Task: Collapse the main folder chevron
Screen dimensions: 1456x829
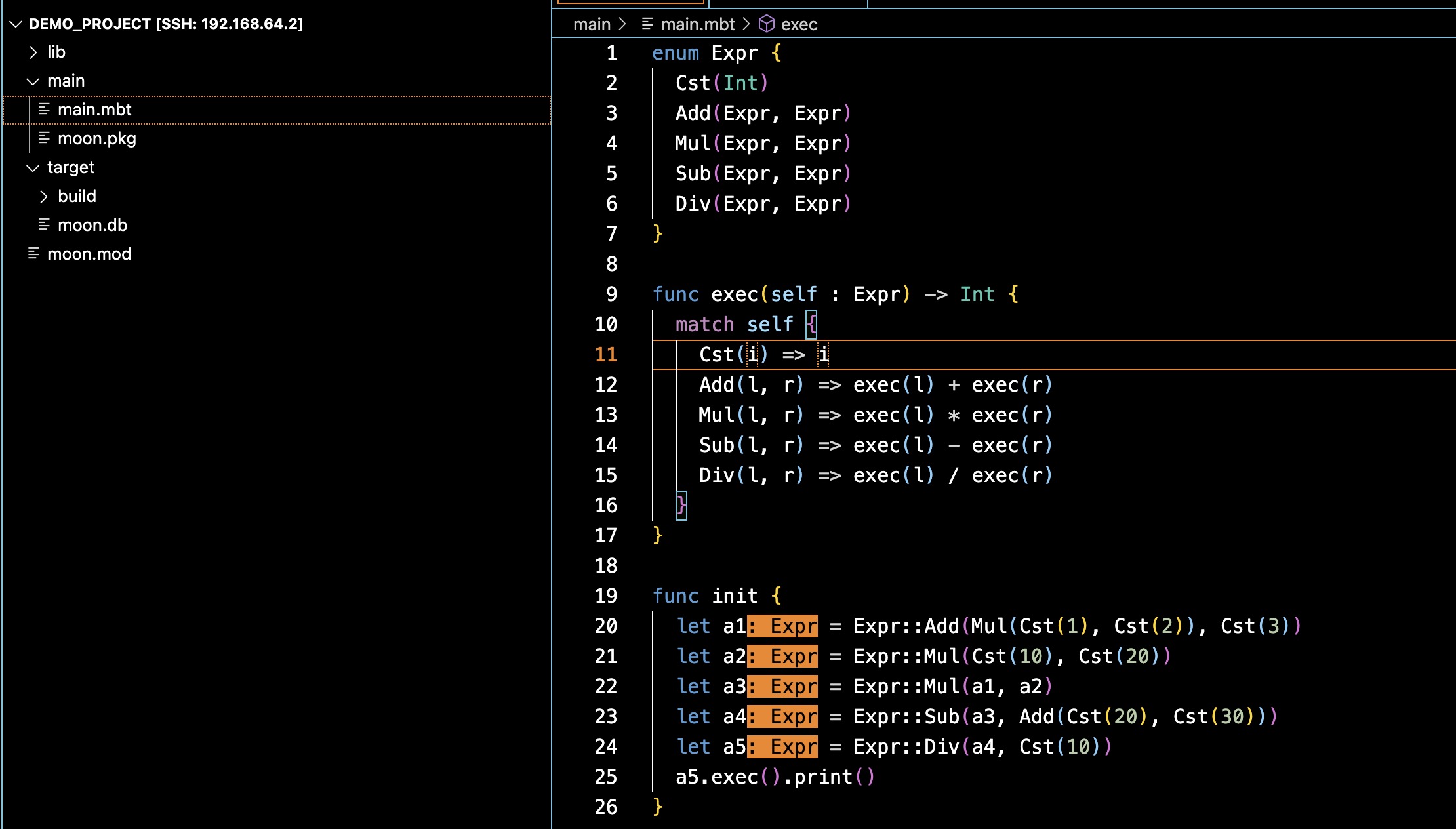Action: 32,81
